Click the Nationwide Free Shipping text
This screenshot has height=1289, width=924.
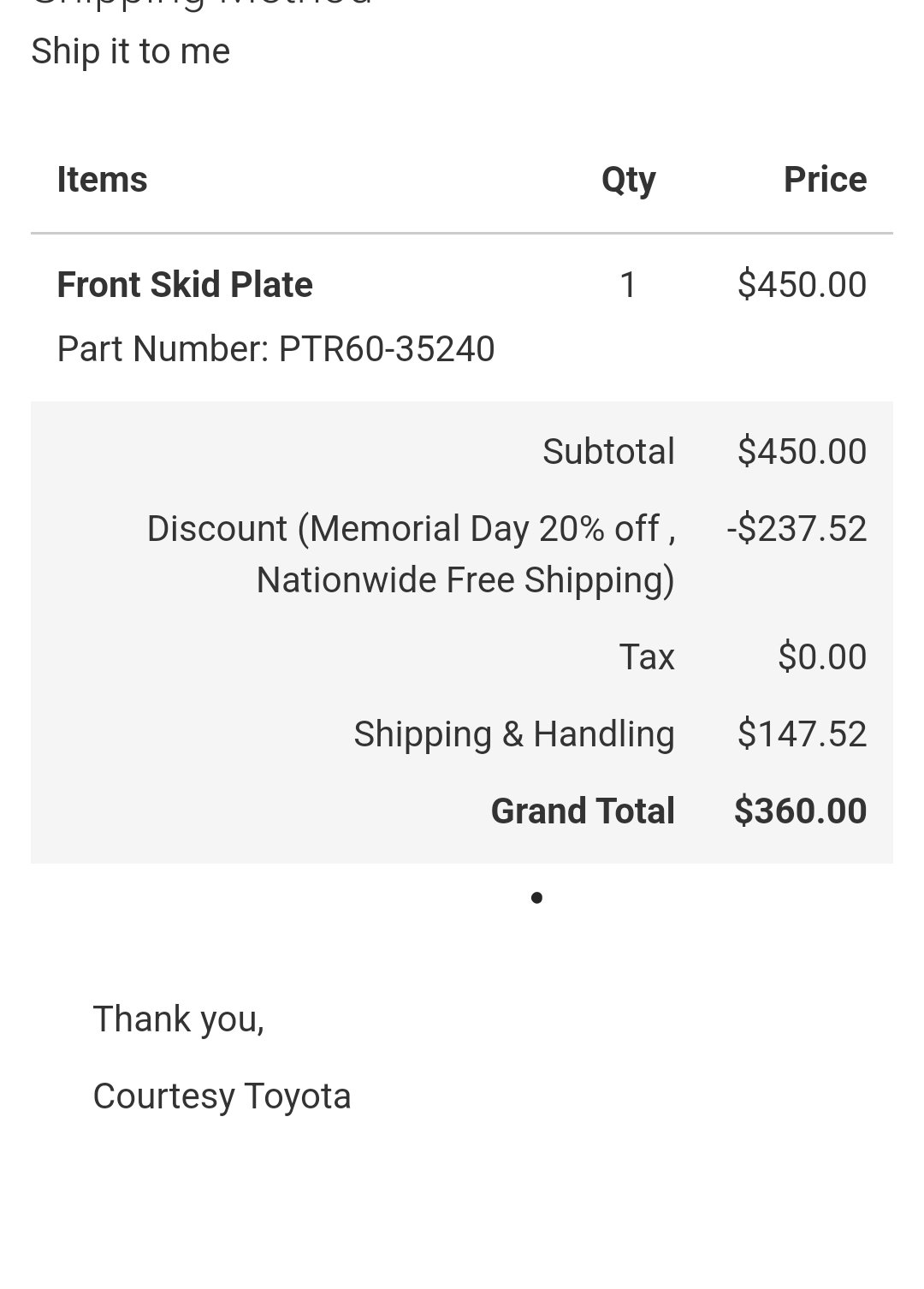(460, 580)
